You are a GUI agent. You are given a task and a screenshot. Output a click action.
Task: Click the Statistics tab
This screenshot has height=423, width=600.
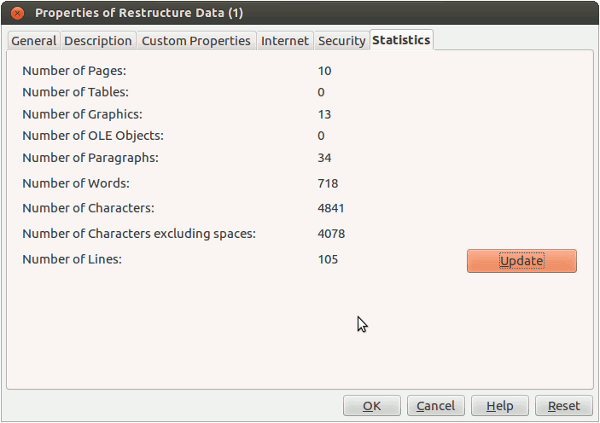401,40
